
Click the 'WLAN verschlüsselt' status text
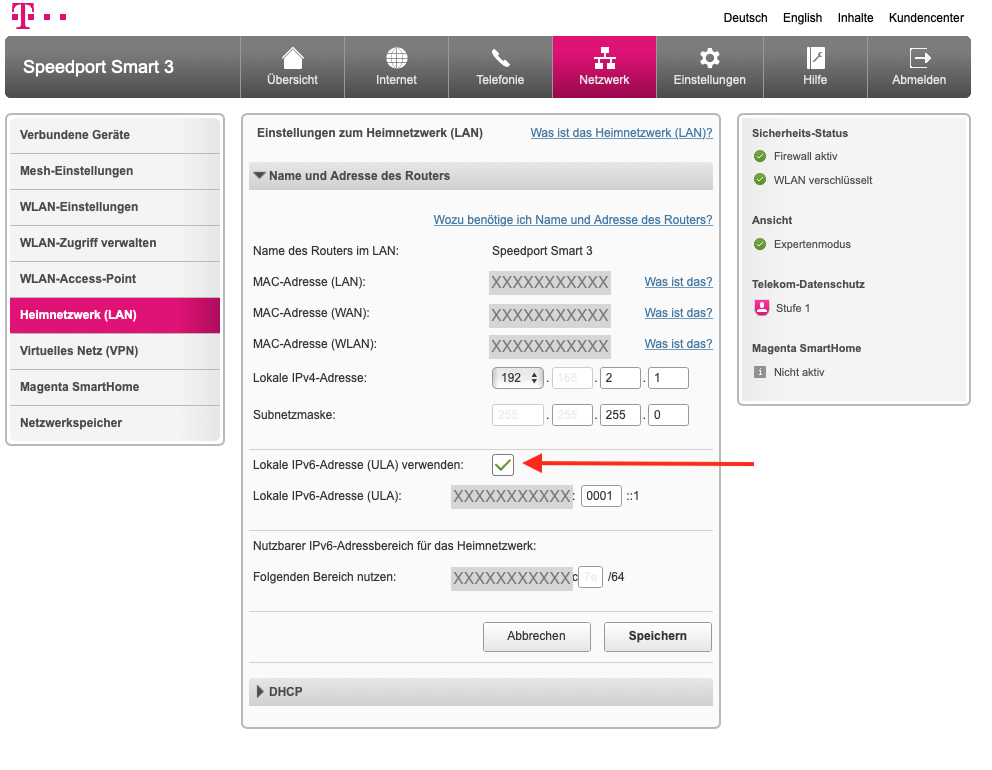823,180
